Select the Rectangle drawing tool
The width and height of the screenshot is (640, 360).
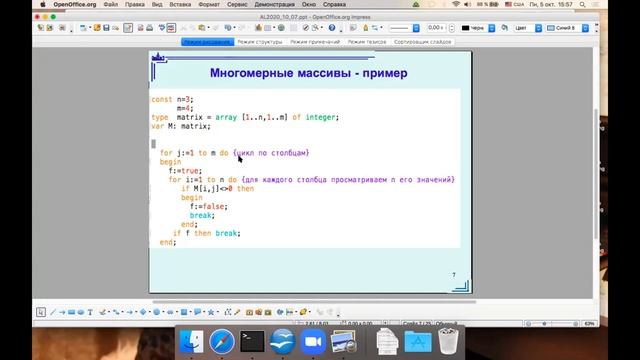pos(71,312)
